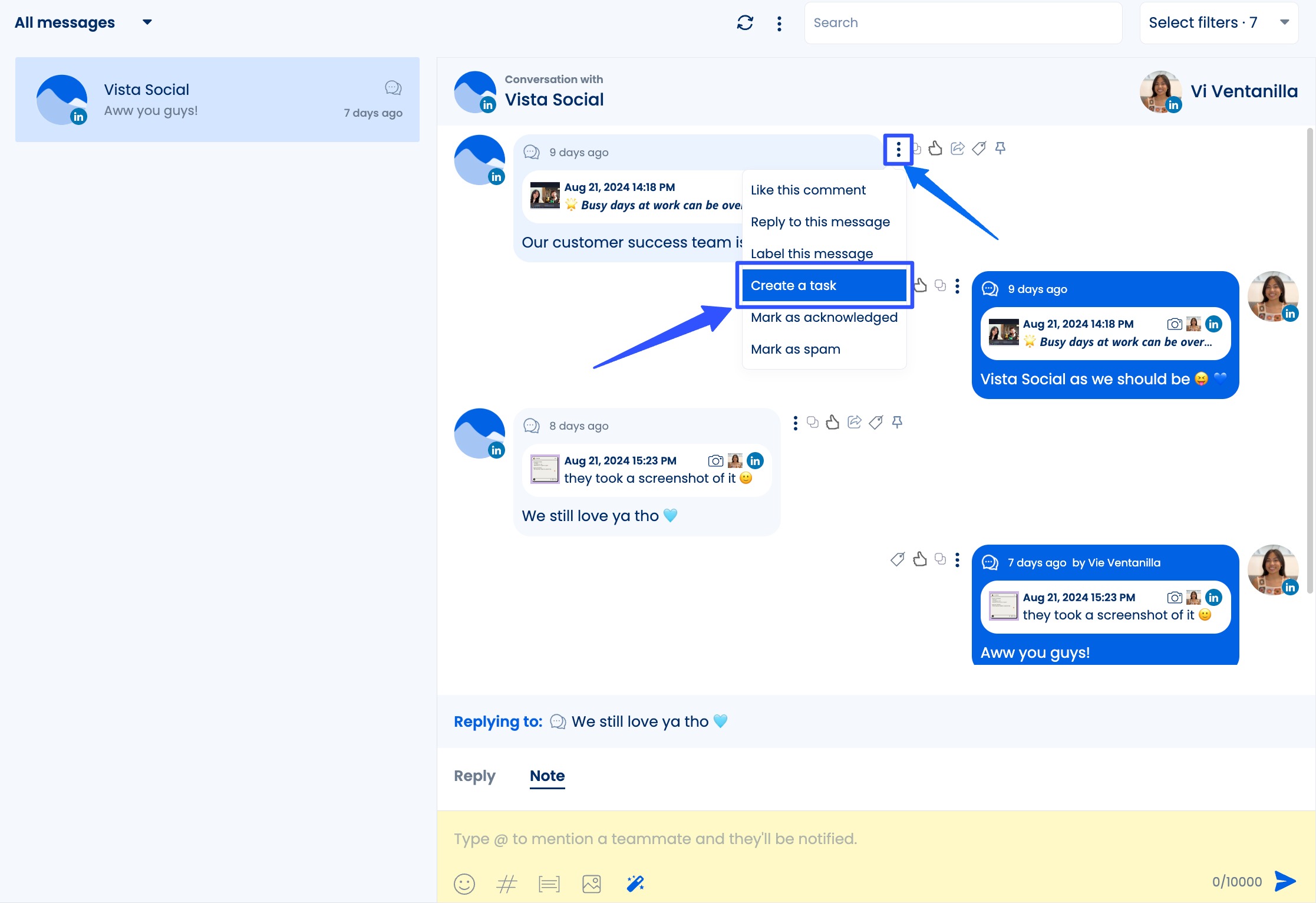Viewport: 1316px width, 903px height.
Task: Insert a hashtag using the hashtag icon
Action: click(507, 884)
